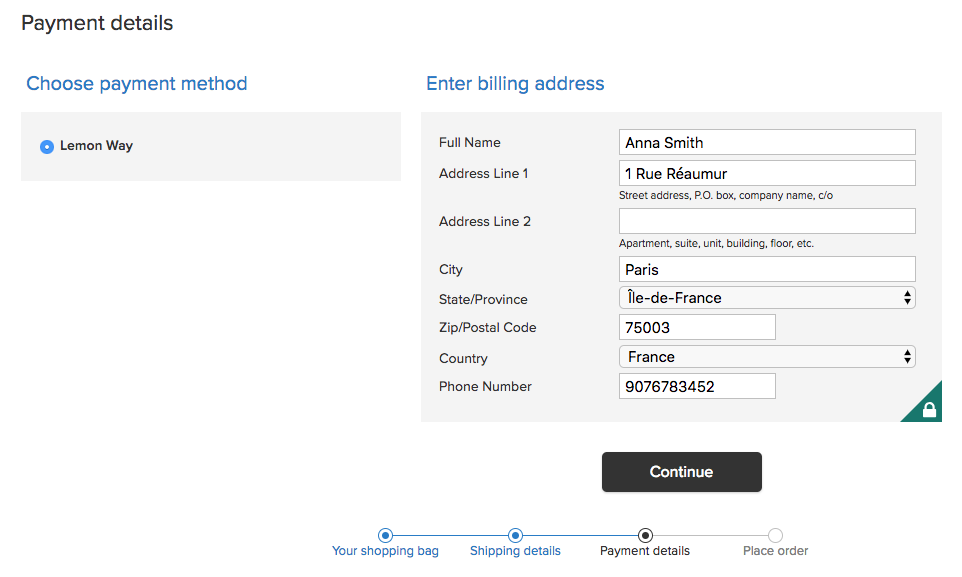Viewport: 962px width, 577px height.
Task: Click the Shipping details step circle
Action: click(x=515, y=535)
